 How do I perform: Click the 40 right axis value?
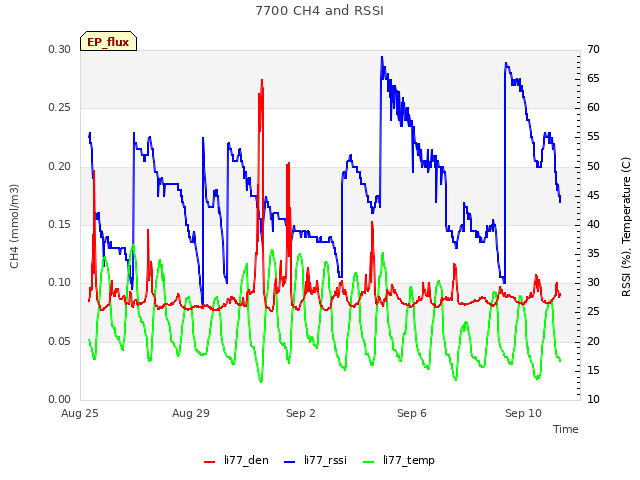[593, 224]
